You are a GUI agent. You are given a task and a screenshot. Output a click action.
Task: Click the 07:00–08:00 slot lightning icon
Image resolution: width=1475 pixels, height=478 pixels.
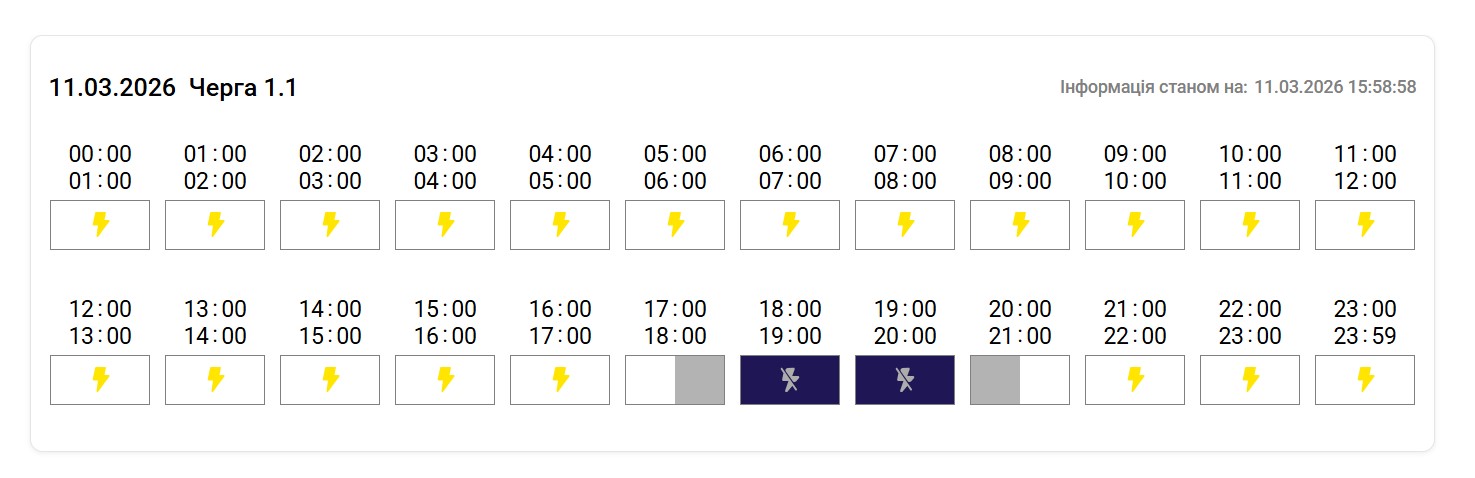[905, 224]
